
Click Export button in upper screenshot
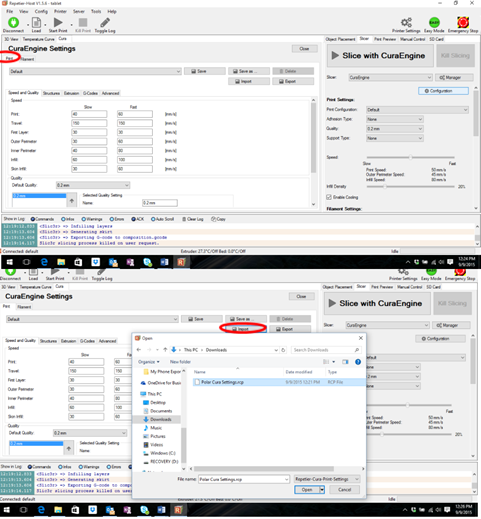[x=293, y=81]
